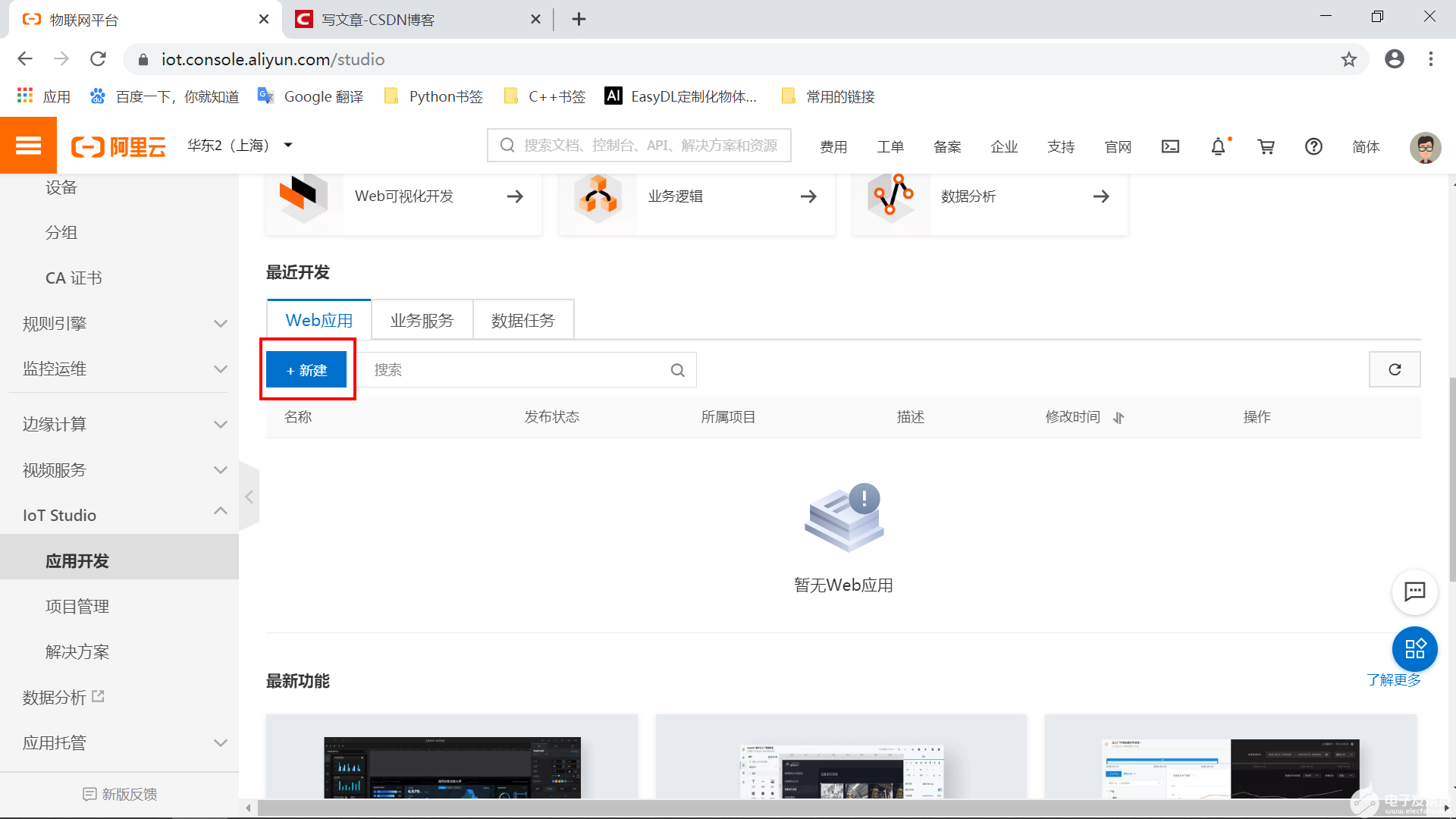1456x819 pixels.
Task: Click the 新建 button
Action: click(306, 369)
